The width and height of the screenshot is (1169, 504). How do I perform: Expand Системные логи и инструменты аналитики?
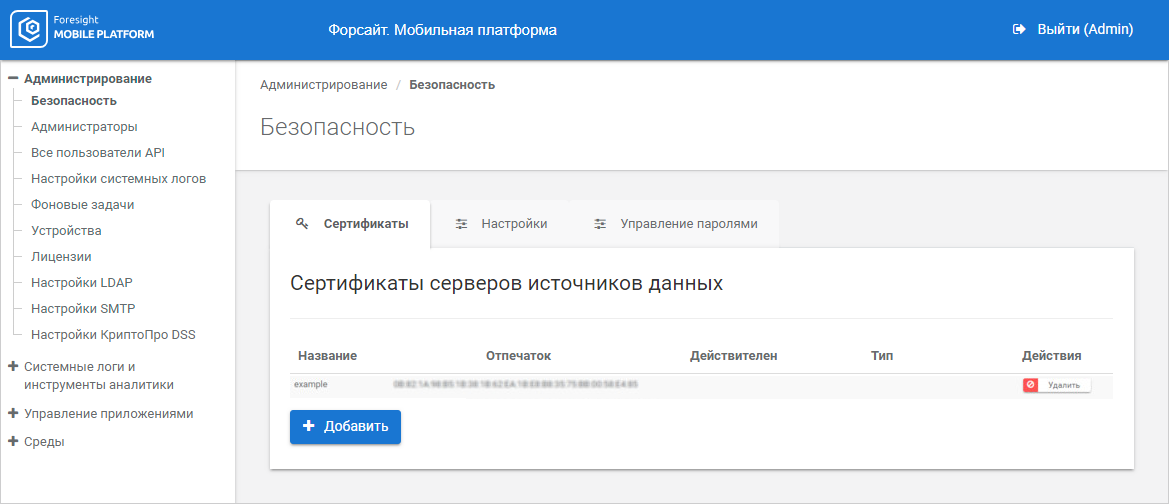[x=13, y=367]
